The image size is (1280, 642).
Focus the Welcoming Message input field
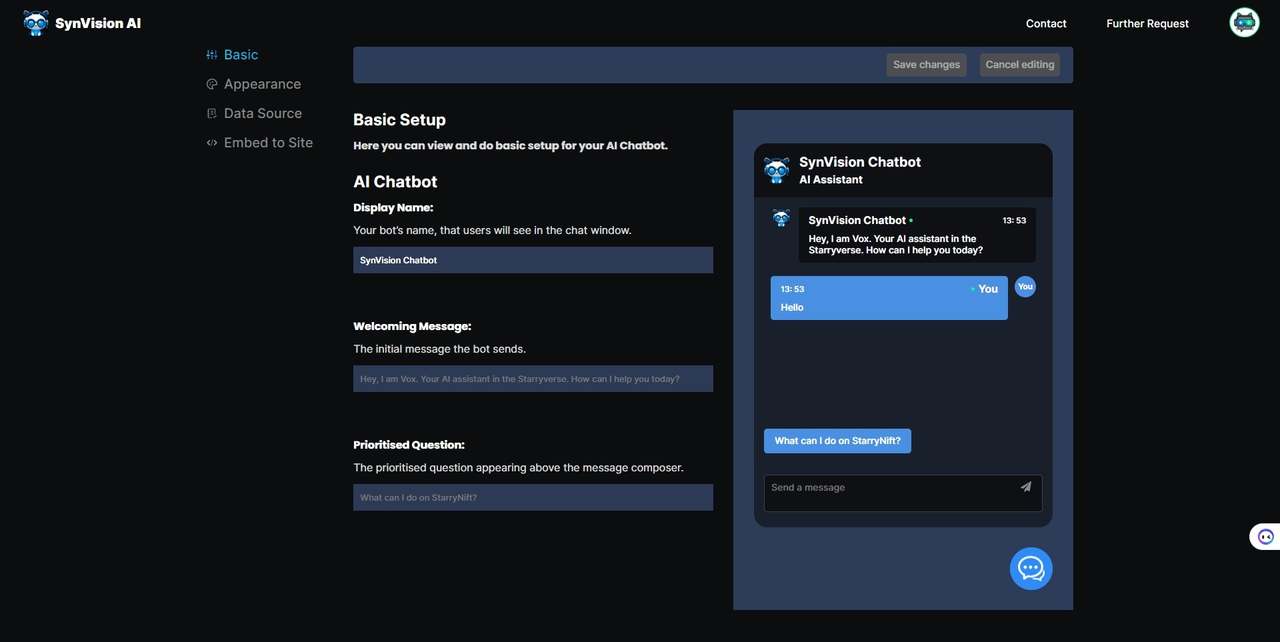tap(533, 379)
